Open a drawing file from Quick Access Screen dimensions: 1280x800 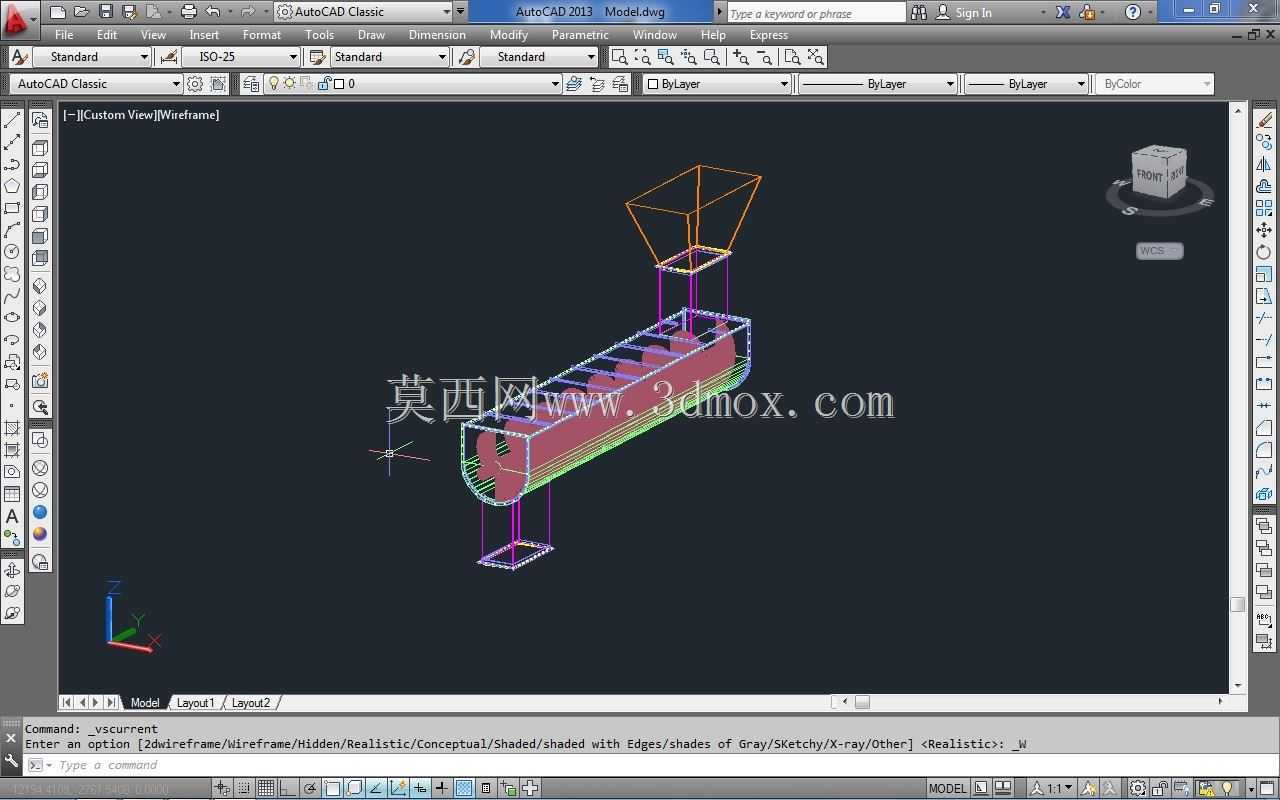(x=82, y=12)
